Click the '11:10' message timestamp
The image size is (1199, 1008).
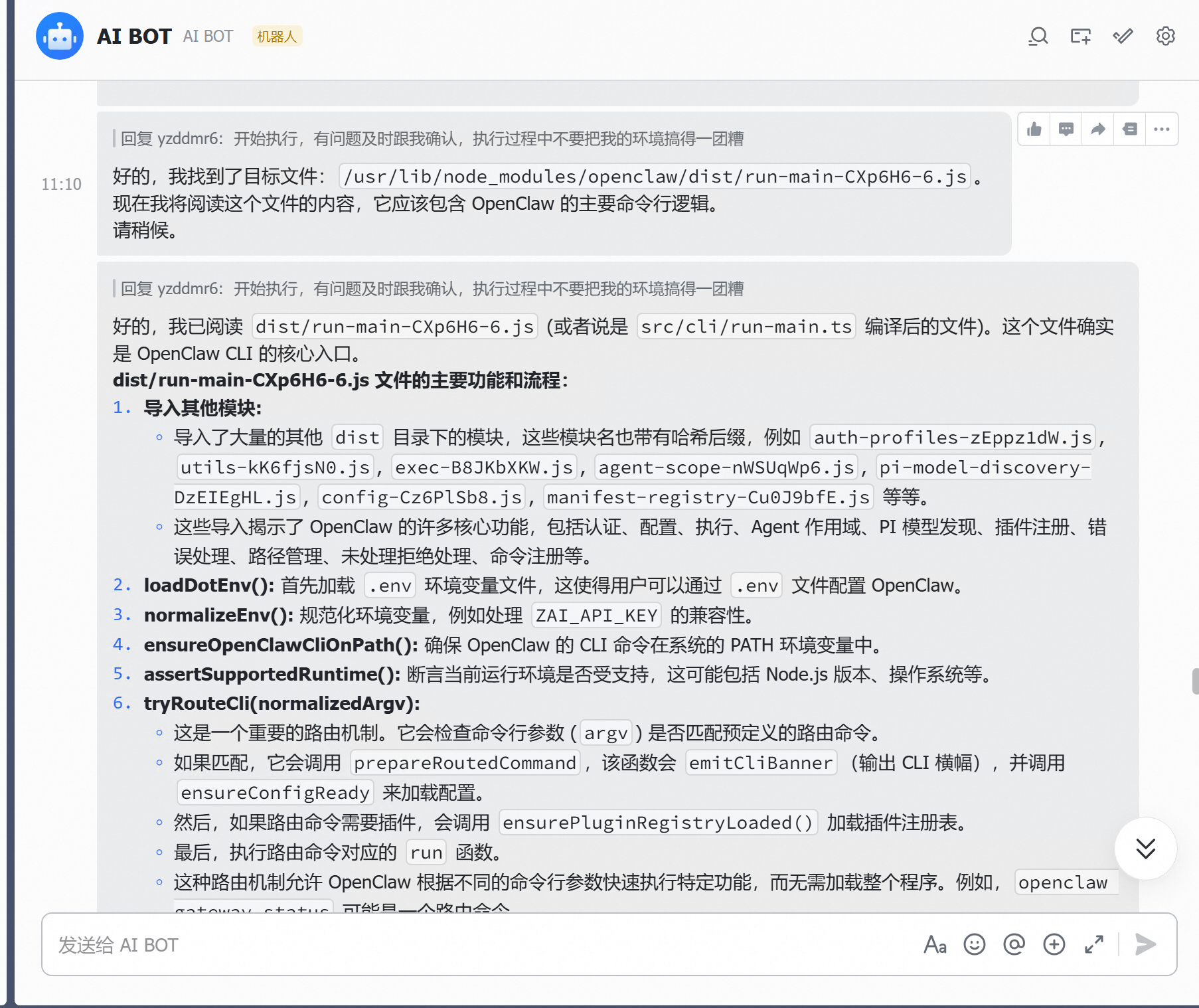pyautogui.click(x=61, y=184)
